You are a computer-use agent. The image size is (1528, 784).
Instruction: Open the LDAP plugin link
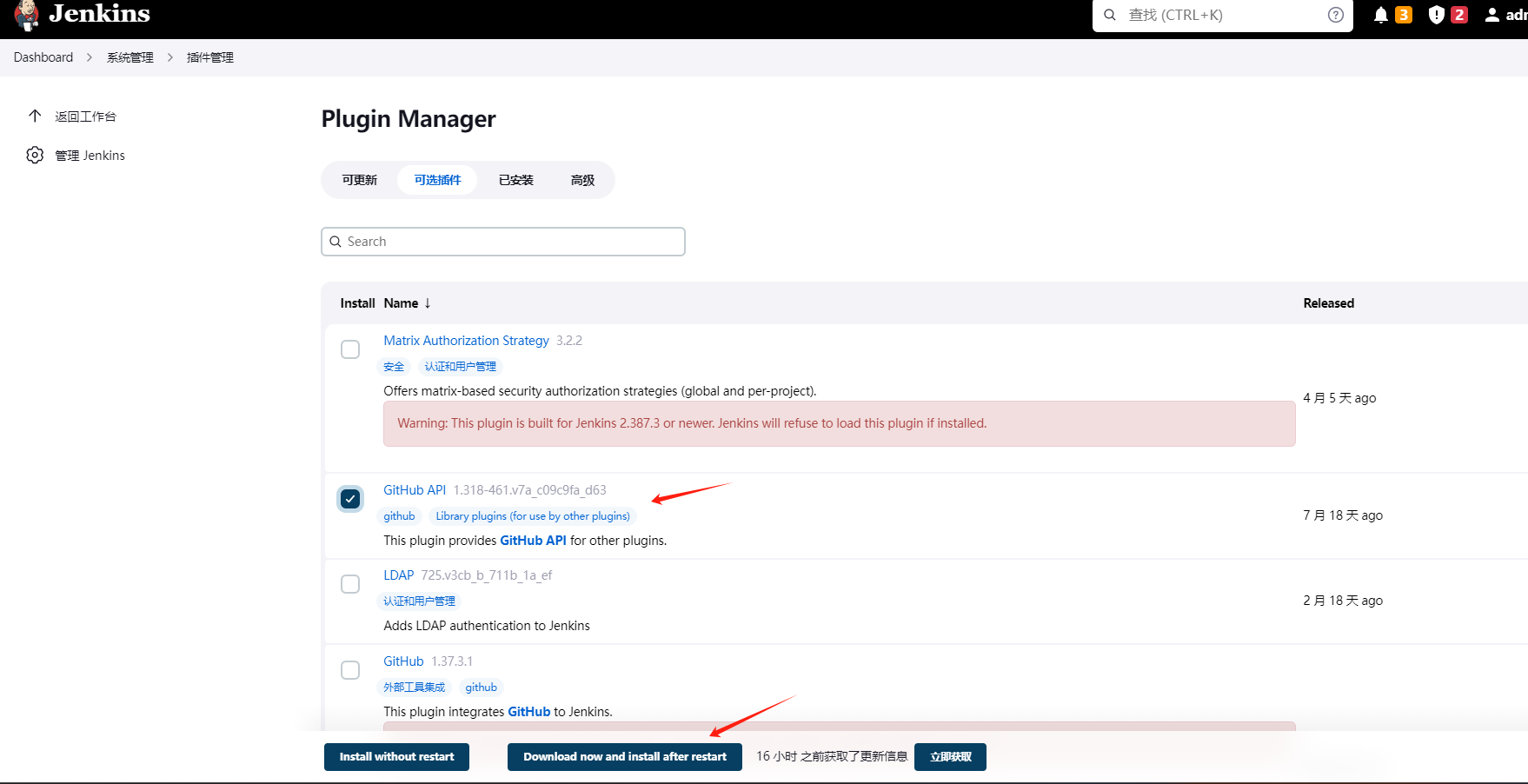point(399,575)
